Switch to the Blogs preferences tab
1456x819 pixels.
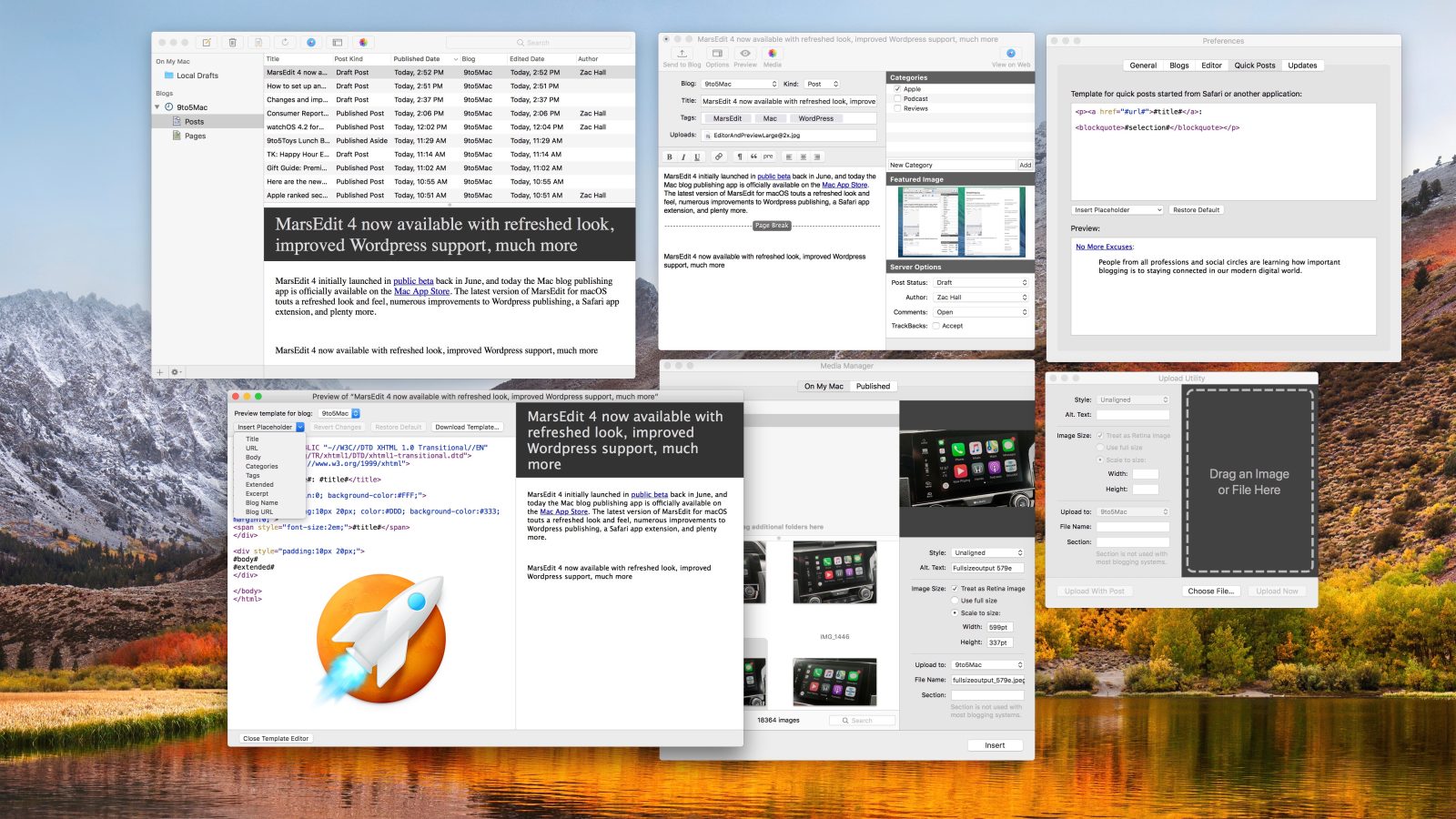pos(1178,66)
